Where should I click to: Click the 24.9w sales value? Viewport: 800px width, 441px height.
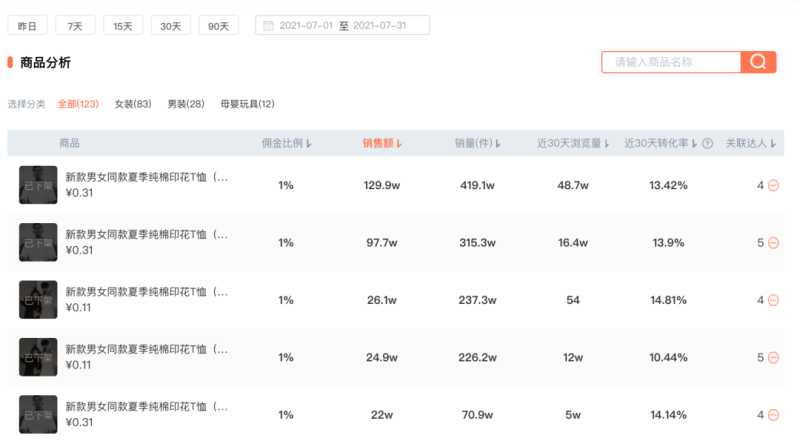click(382, 358)
